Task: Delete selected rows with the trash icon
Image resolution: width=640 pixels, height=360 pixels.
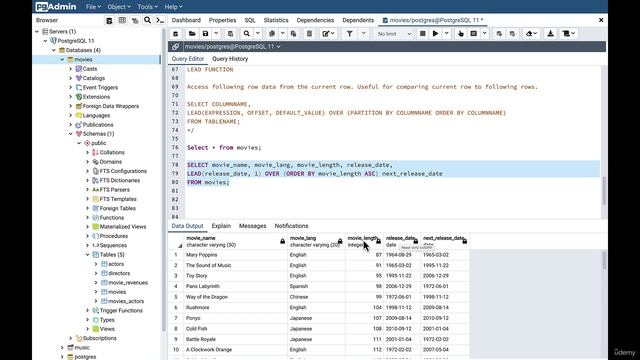Action: pos(309,34)
